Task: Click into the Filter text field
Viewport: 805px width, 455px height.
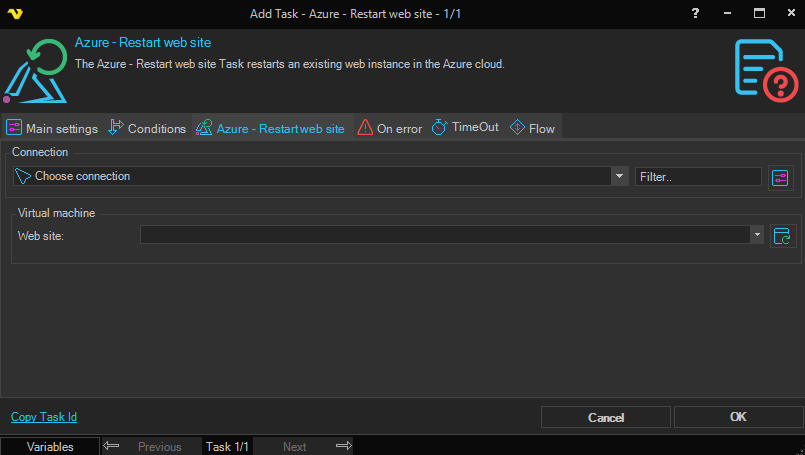Action: pos(698,177)
